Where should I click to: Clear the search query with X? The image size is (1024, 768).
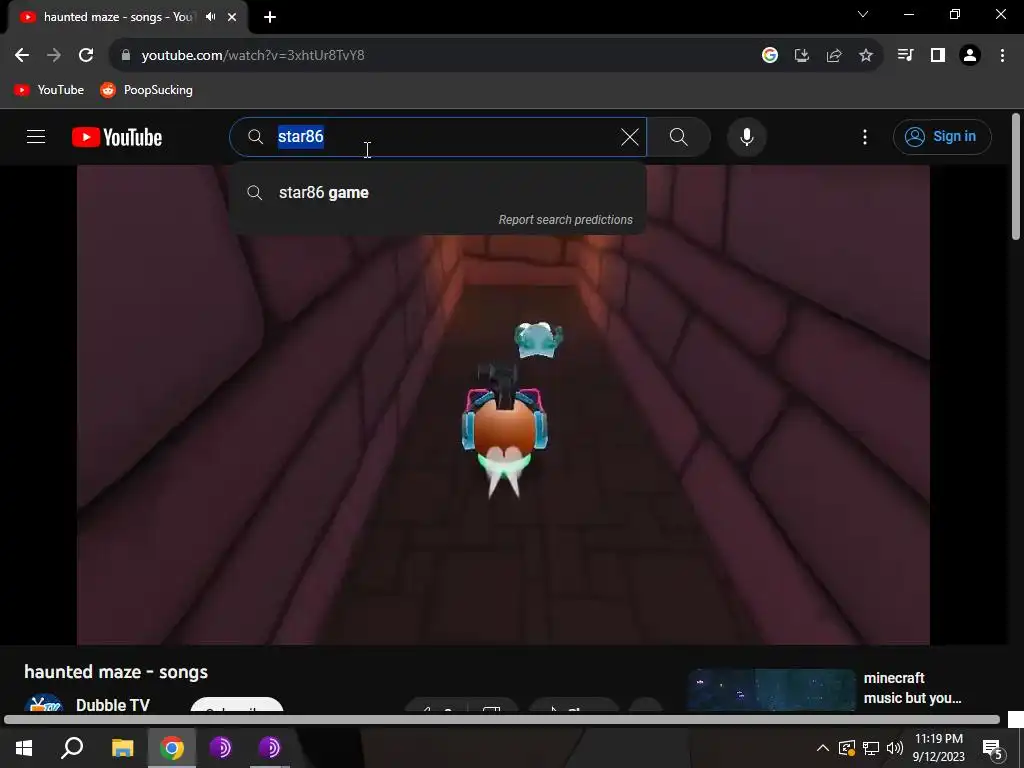tap(630, 137)
